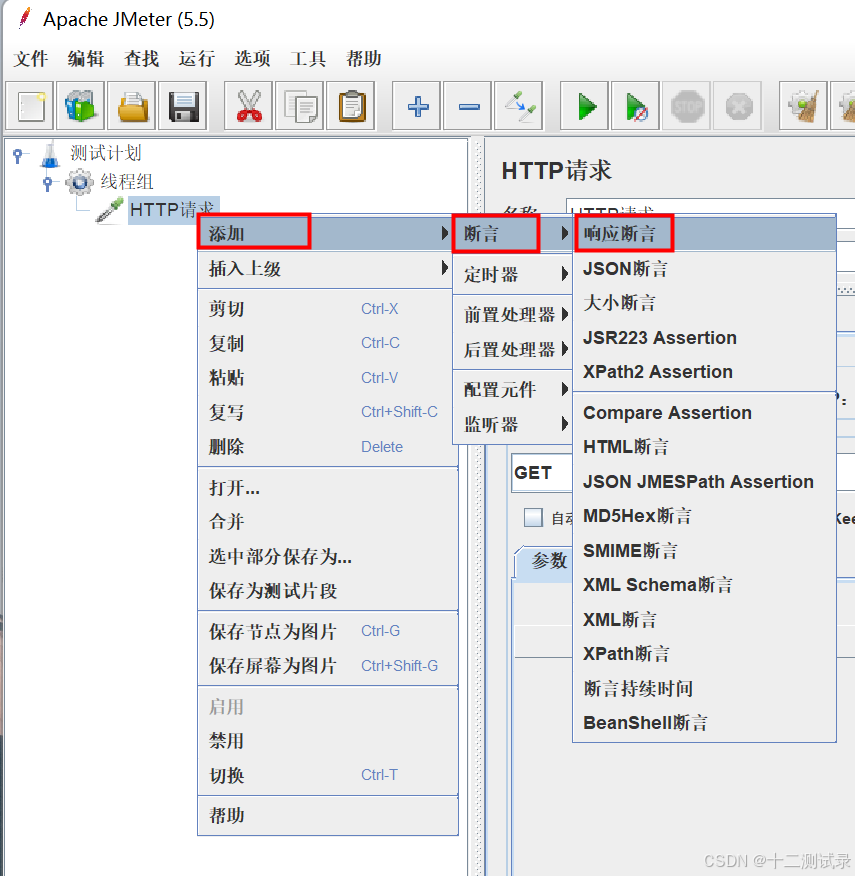This screenshot has height=876, width=855.
Task: Click the JMeter feather logo icon
Action: pyautogui.click(x=24, y=18)
